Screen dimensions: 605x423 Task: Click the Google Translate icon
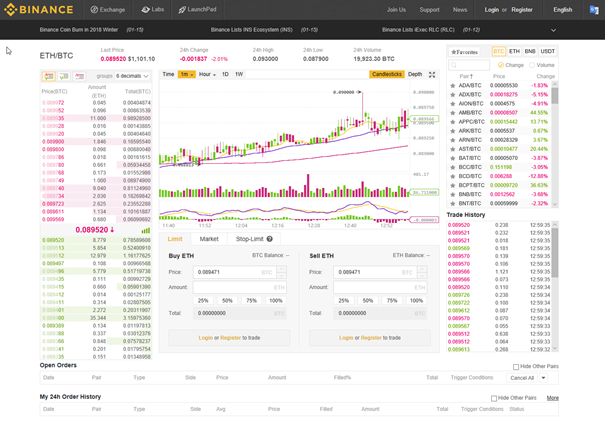[594, 10]
